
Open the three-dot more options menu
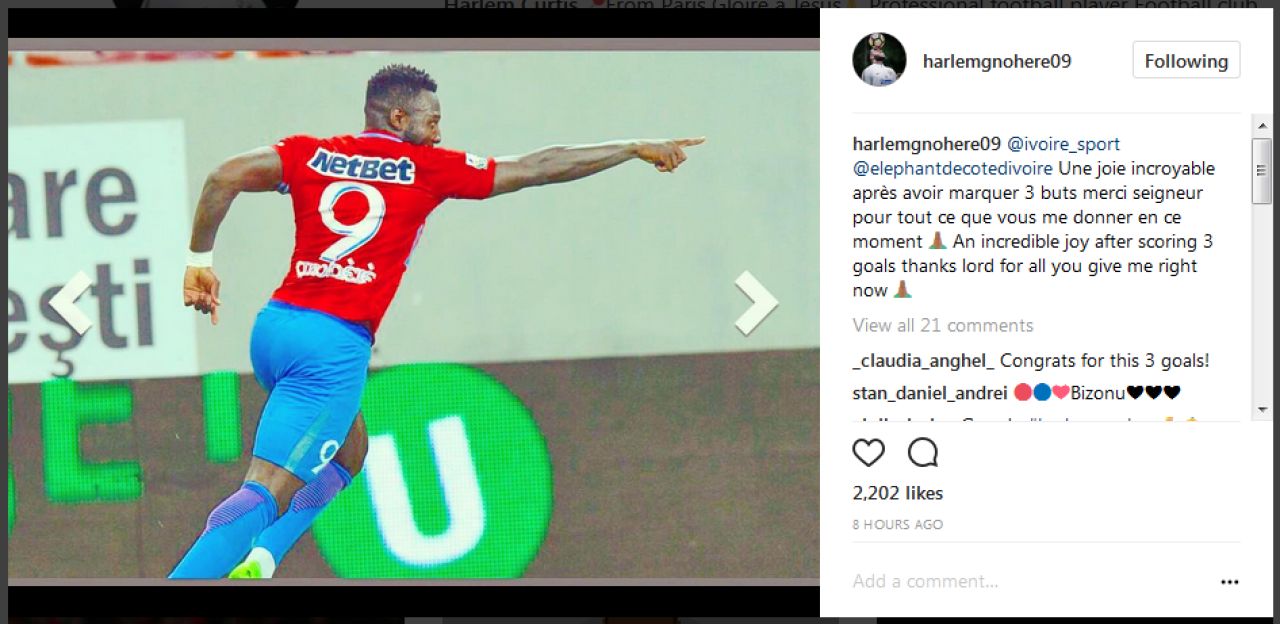click(1230, 582)
